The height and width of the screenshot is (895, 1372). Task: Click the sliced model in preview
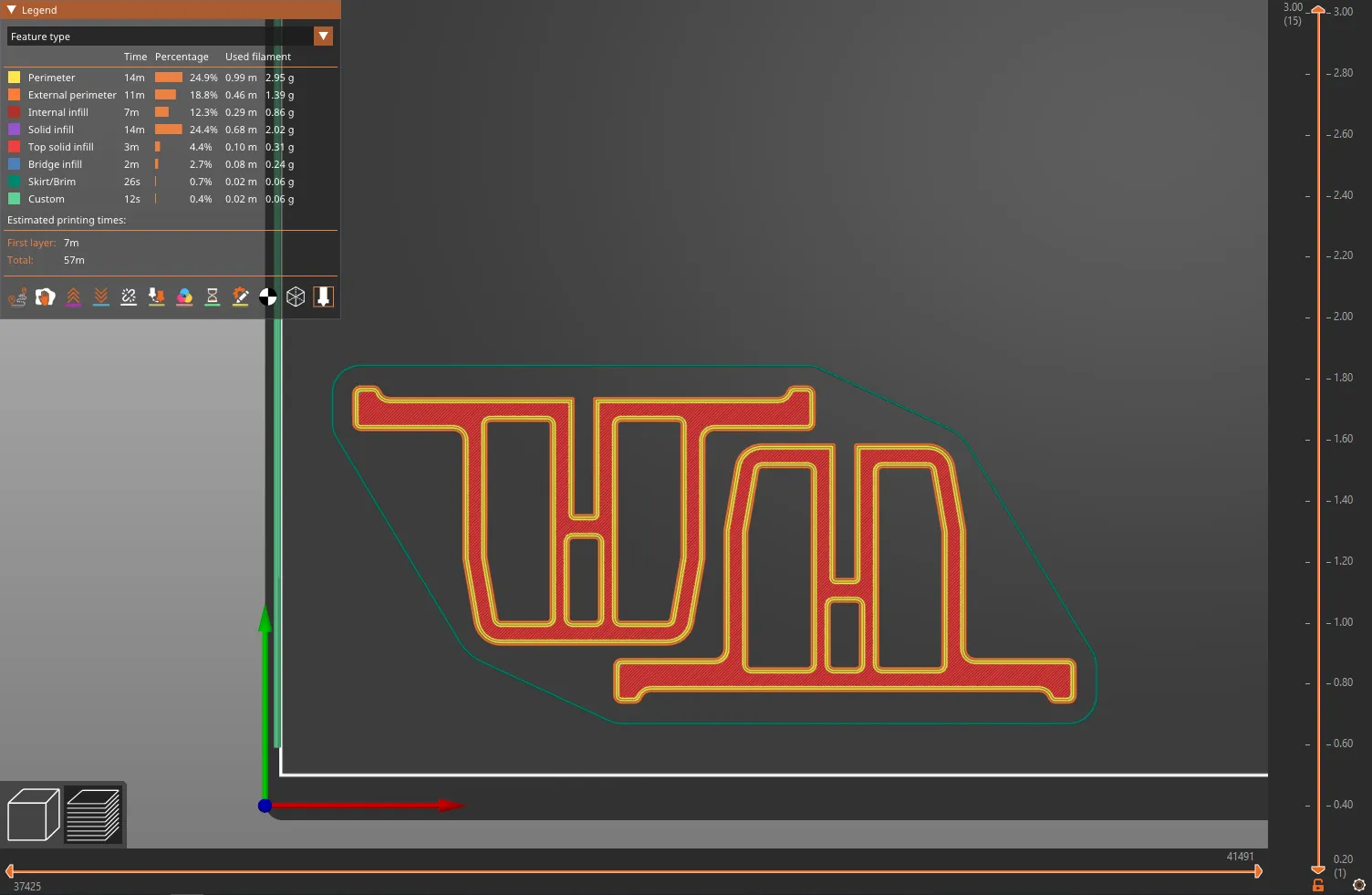pyautogui.click(x=714, y=545)
